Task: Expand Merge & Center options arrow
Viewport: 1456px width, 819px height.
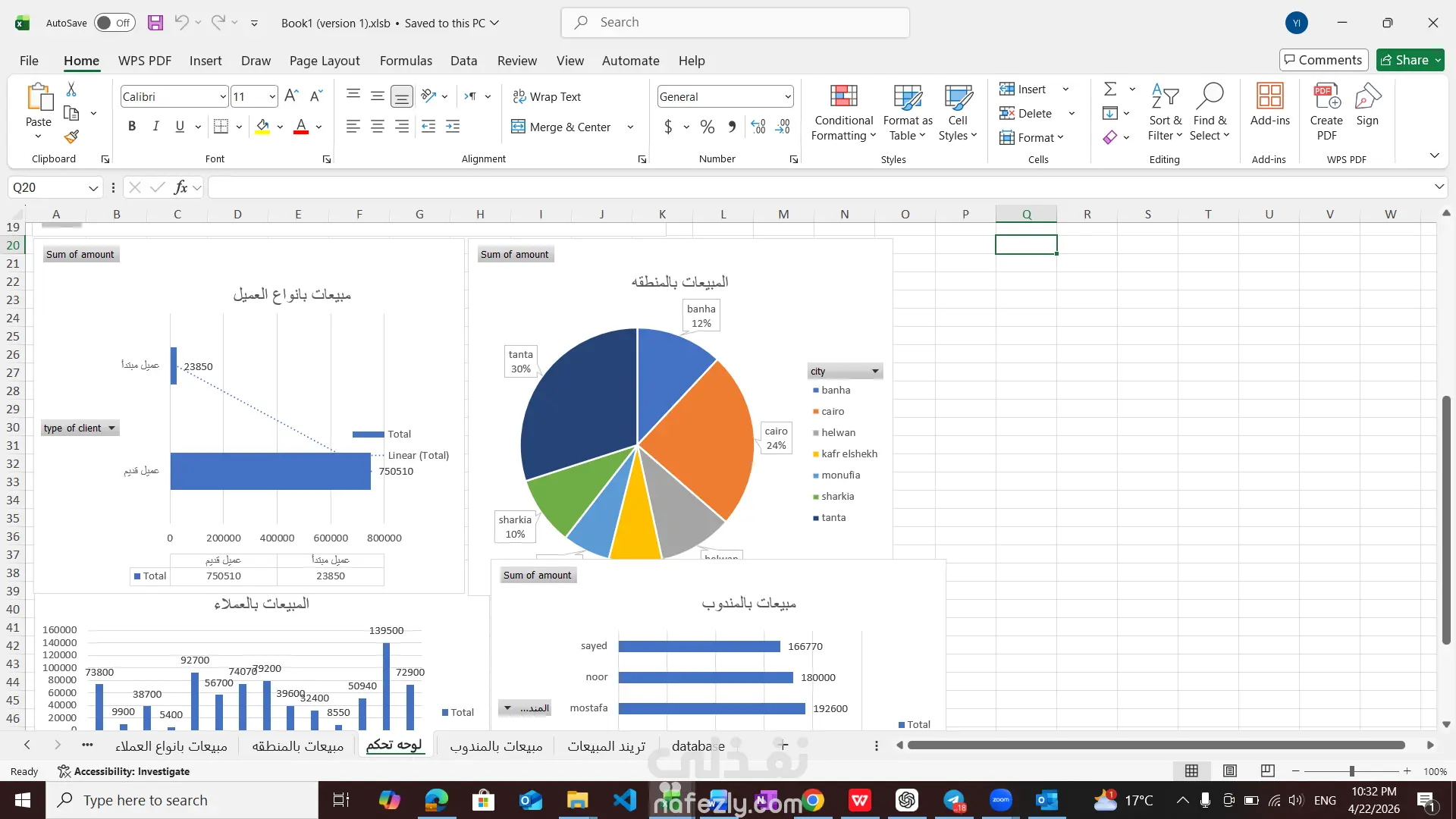Action: [630, 127]
